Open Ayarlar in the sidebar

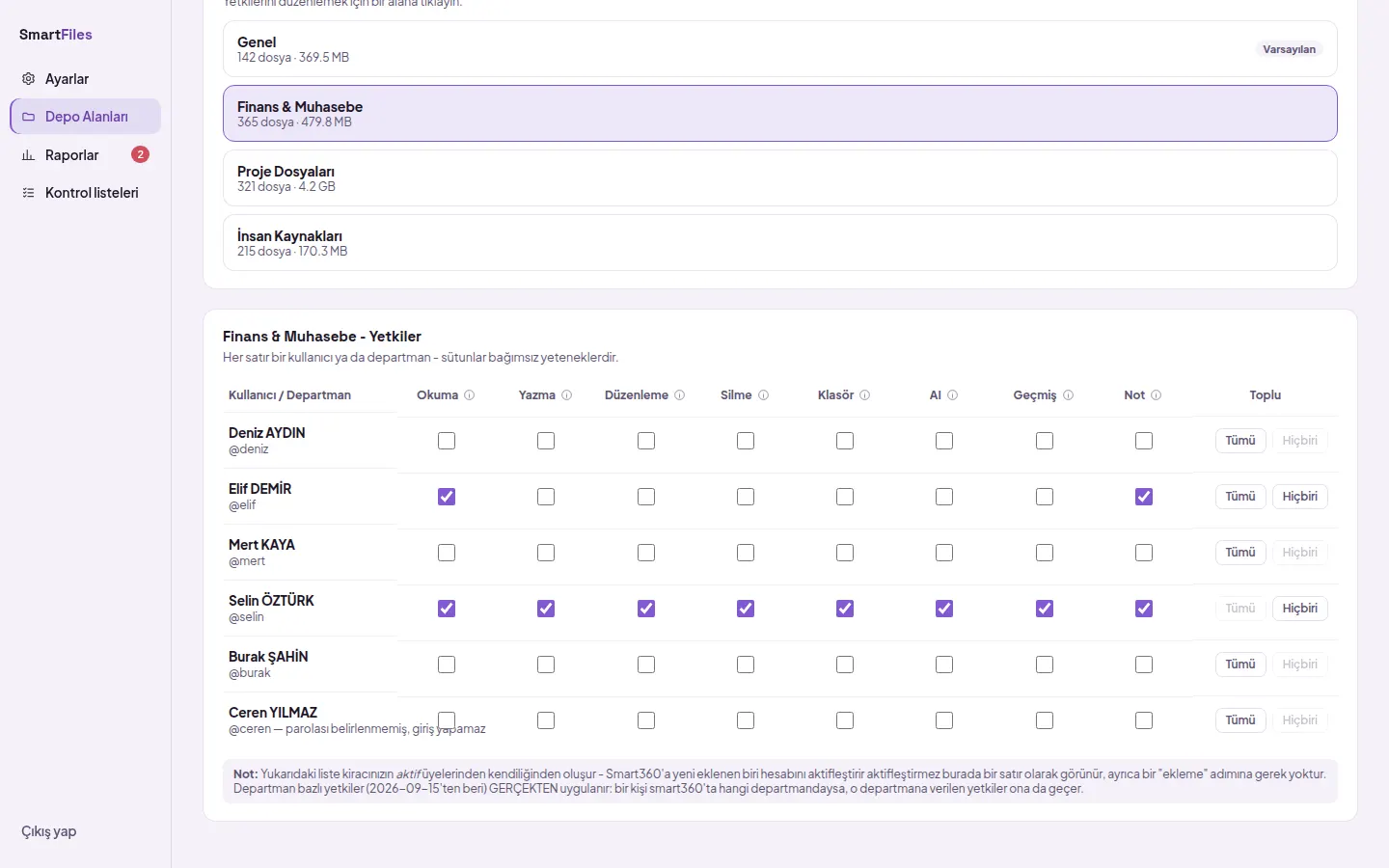pos(85,79)
